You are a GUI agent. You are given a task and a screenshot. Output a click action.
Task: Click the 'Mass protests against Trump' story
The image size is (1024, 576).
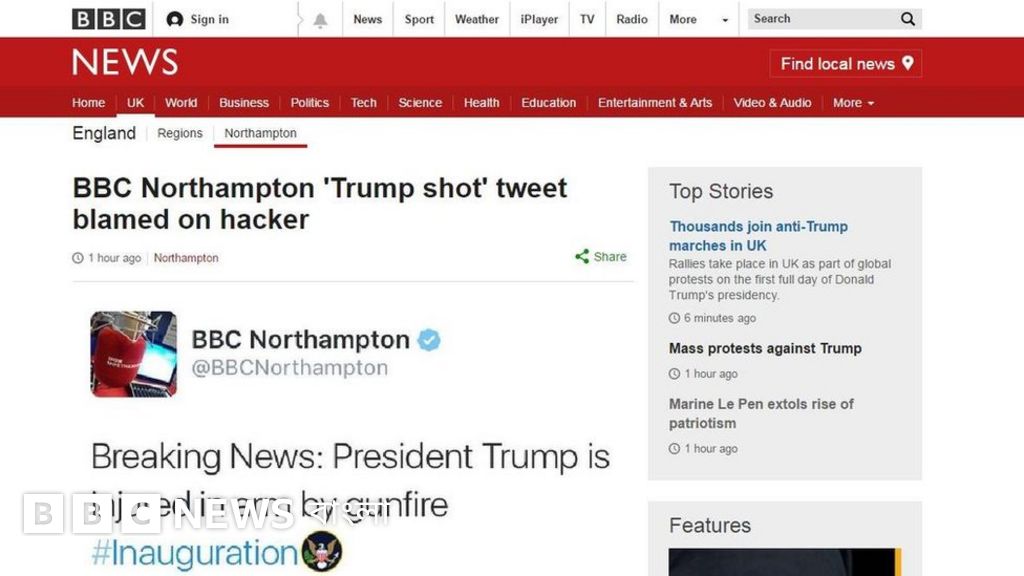(x=765, y=348)
